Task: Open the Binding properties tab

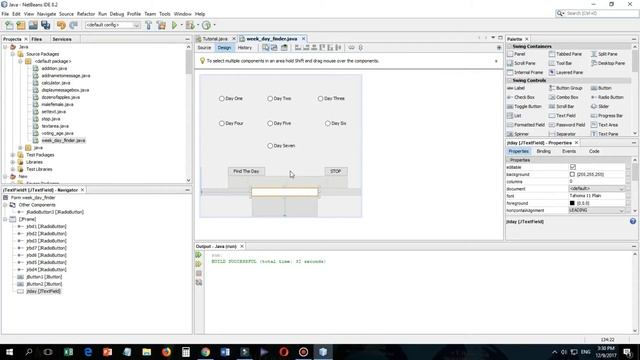Action: pyautogui.click(x=543, y=151)
